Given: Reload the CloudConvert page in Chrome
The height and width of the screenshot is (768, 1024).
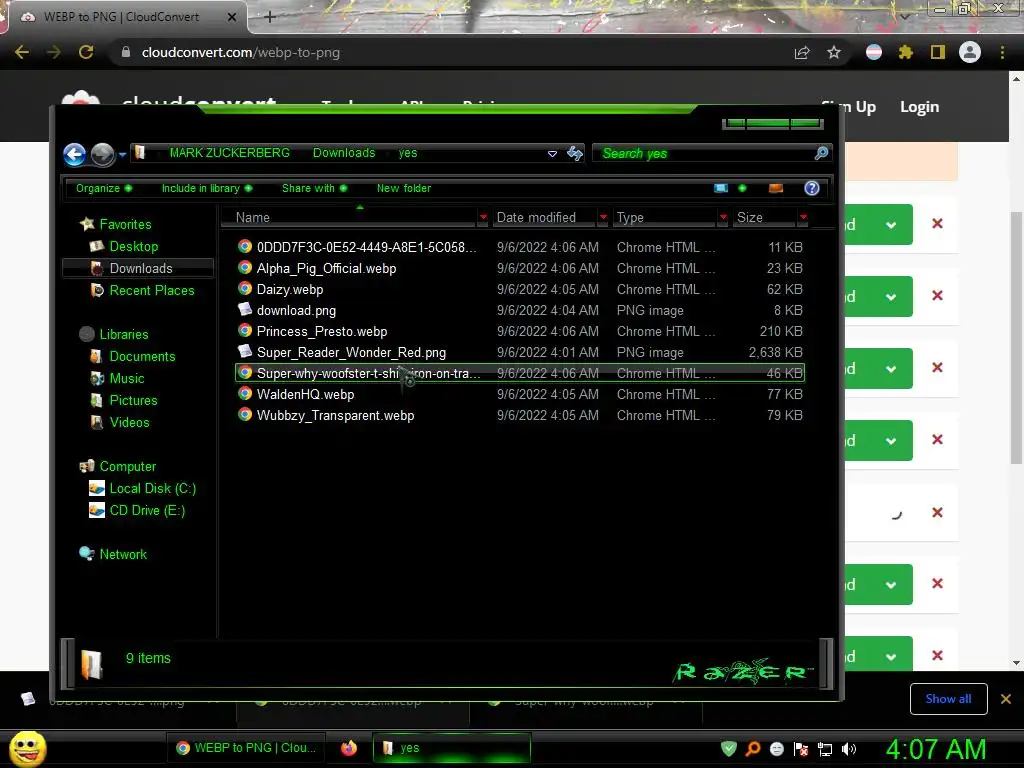Looking at the screenshot, I should [86, 52].
